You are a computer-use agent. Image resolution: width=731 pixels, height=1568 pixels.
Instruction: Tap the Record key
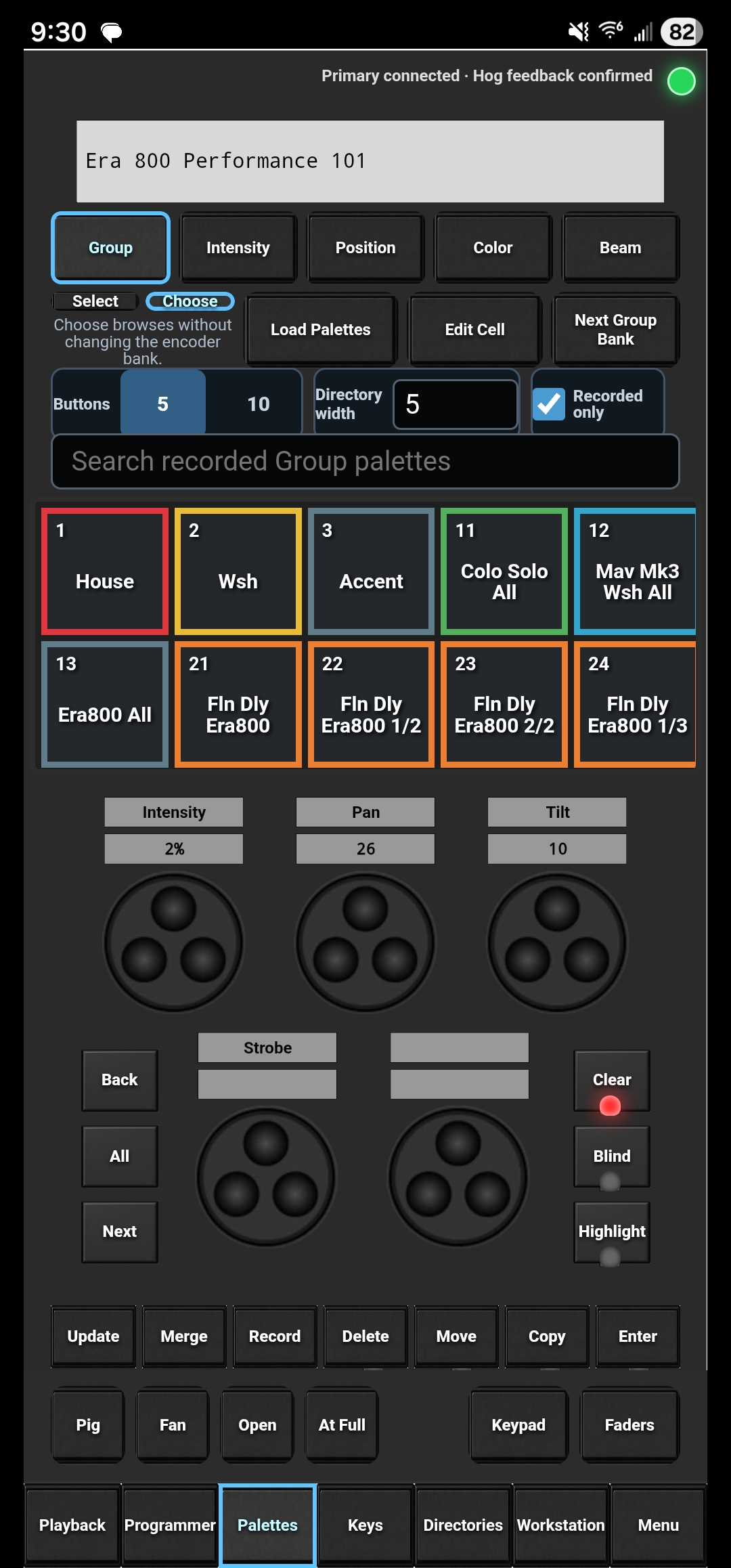pos(275,1336)
